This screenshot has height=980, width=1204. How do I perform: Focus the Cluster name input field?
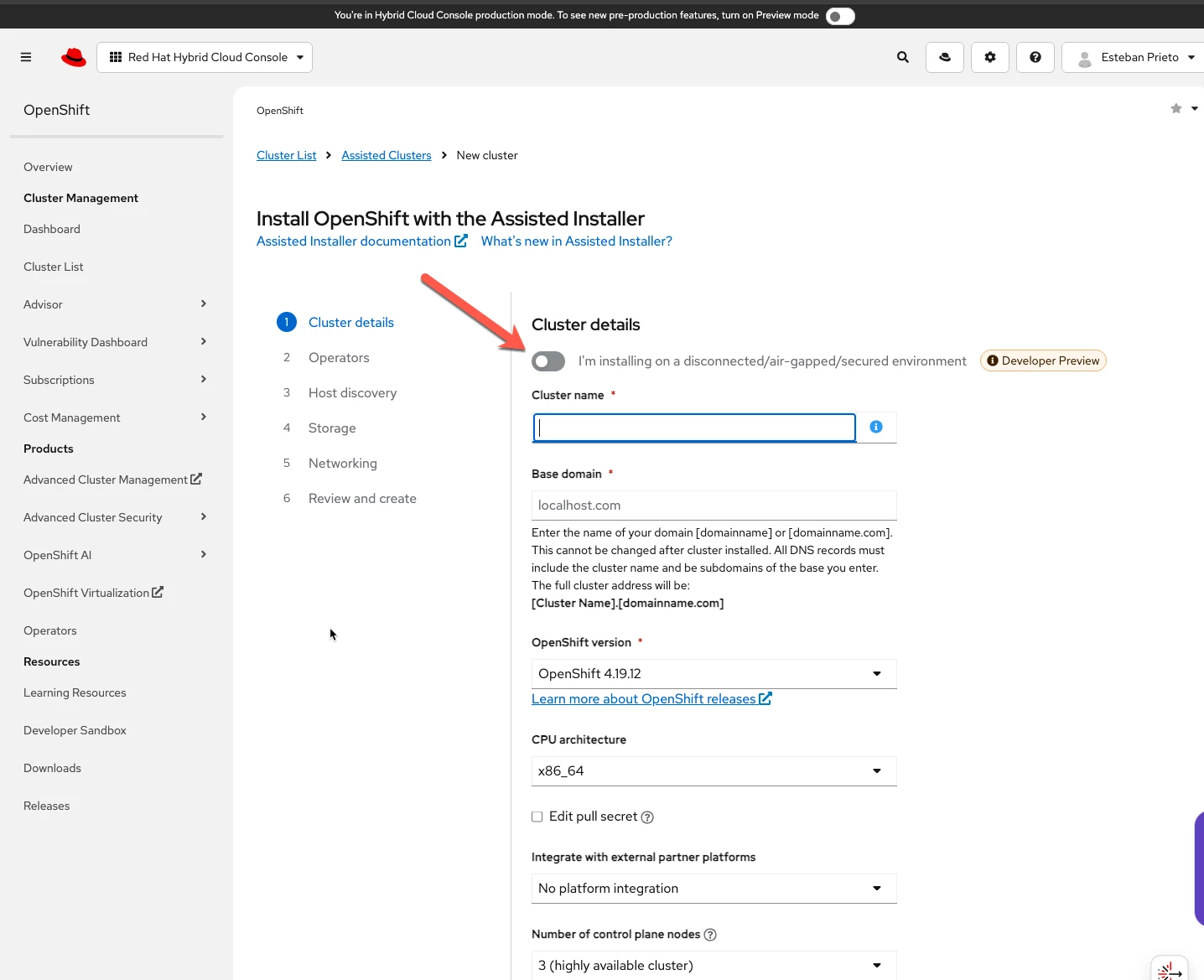click(694, 428)
